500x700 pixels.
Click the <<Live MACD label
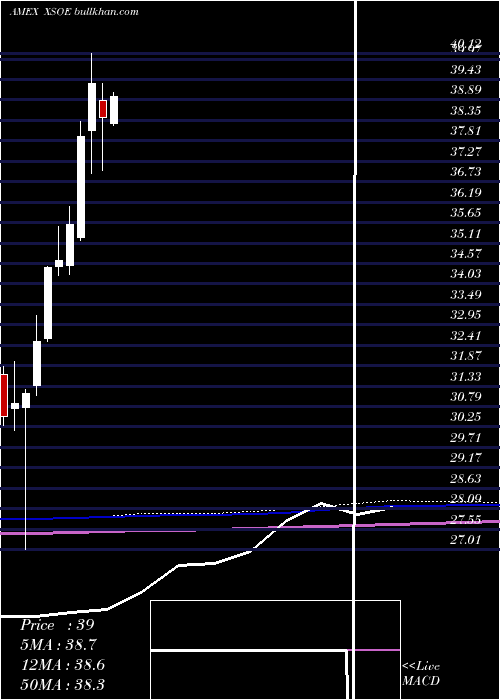(421, 674)
